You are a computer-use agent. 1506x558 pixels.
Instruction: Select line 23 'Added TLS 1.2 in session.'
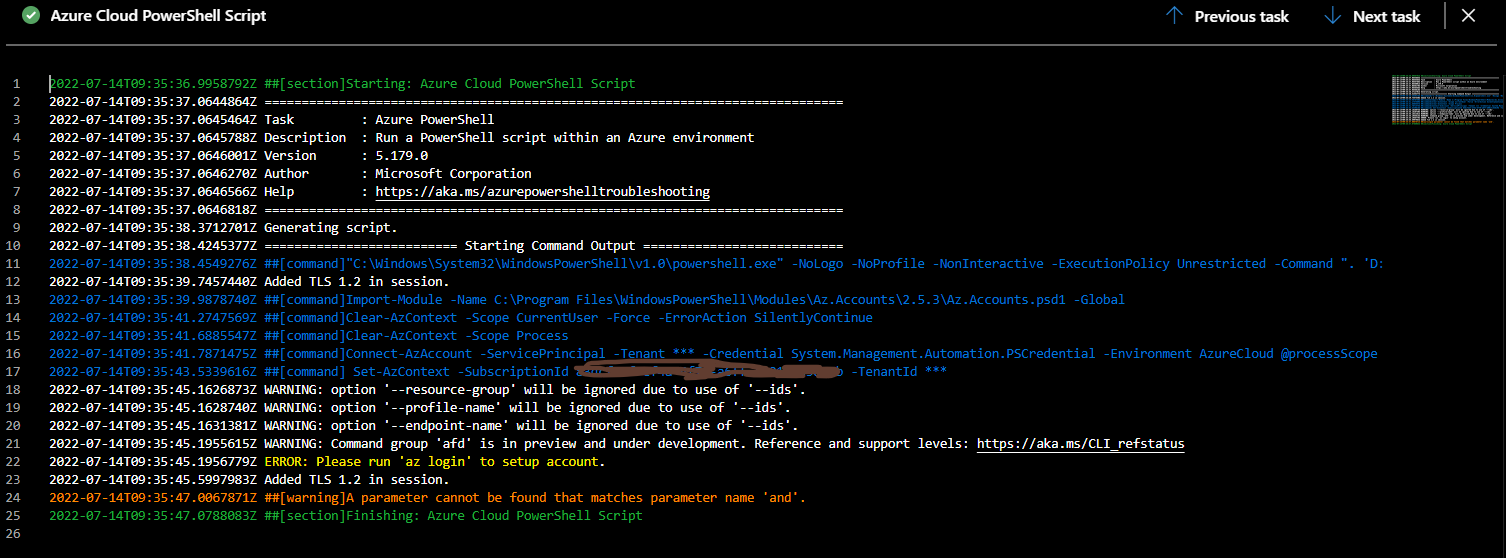[249, 479]
